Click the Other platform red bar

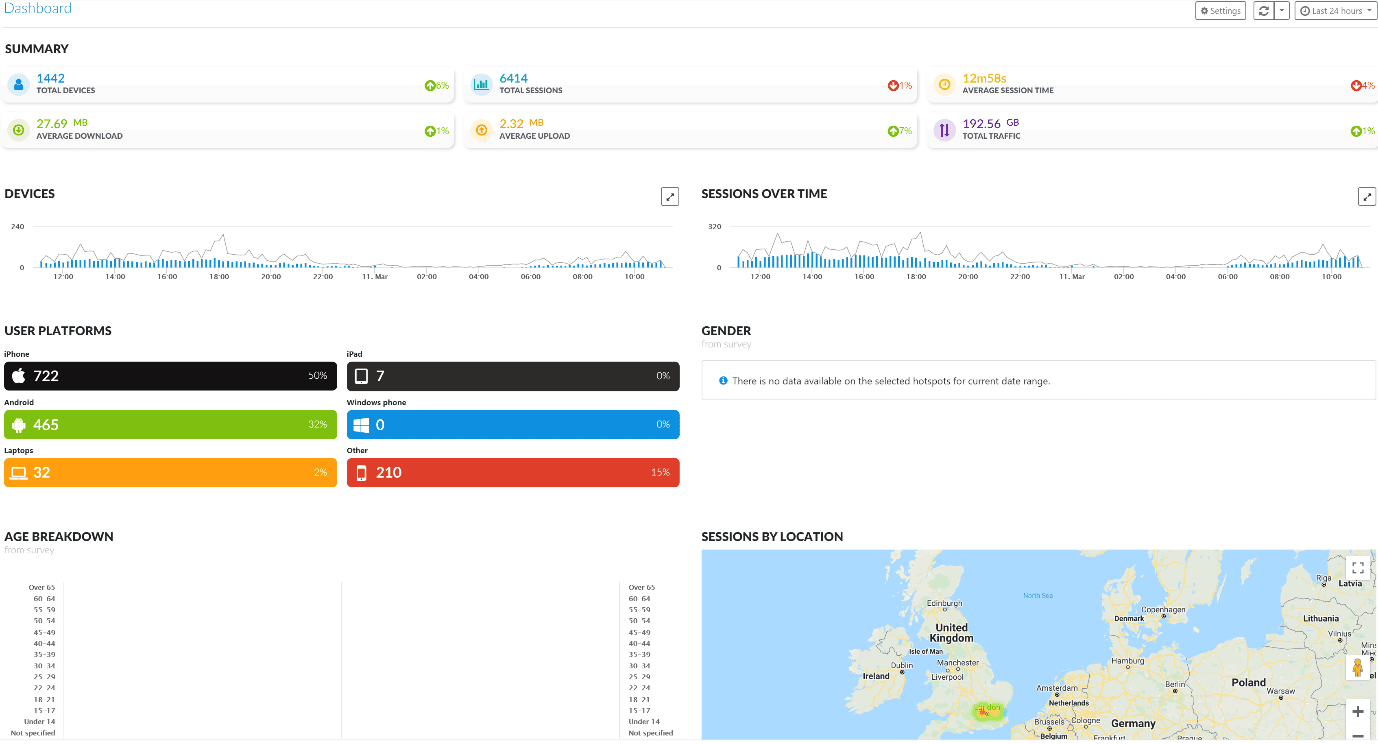[x=513, y=473]
